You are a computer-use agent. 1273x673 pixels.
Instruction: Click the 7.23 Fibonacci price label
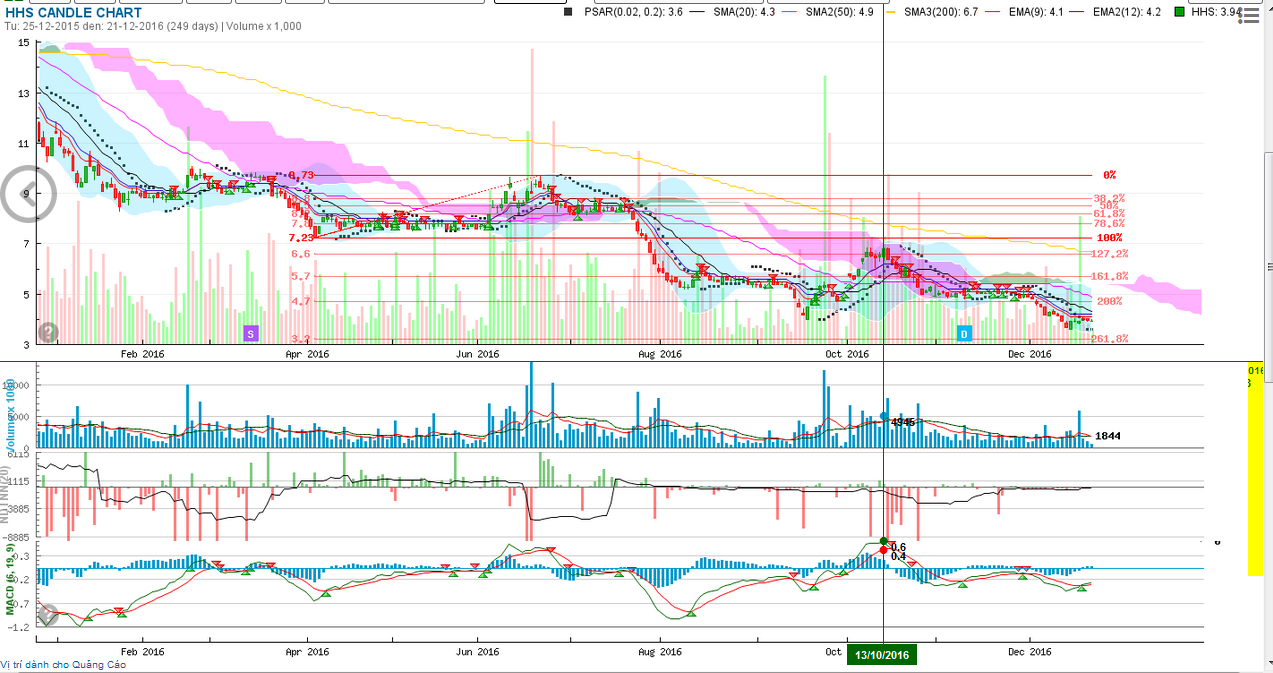[301, 238]
